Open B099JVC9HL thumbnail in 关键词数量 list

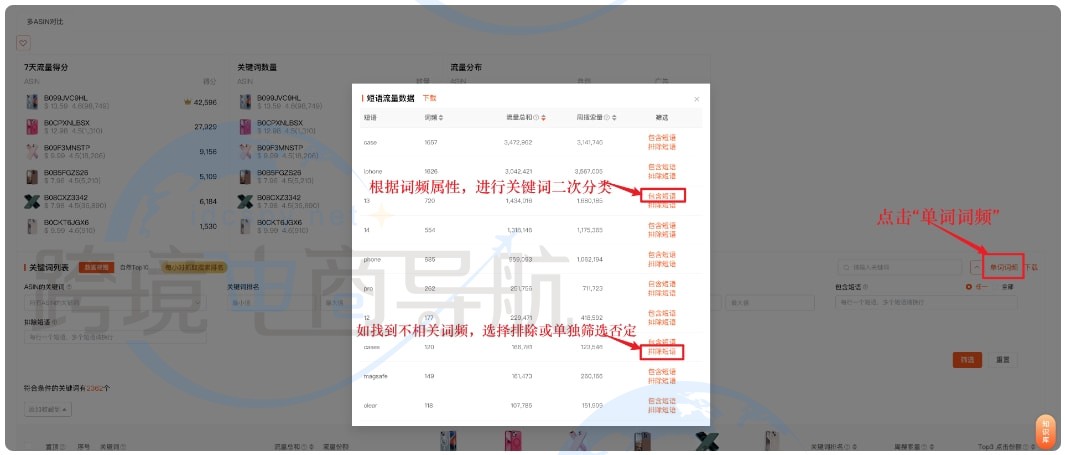[246, 102]
